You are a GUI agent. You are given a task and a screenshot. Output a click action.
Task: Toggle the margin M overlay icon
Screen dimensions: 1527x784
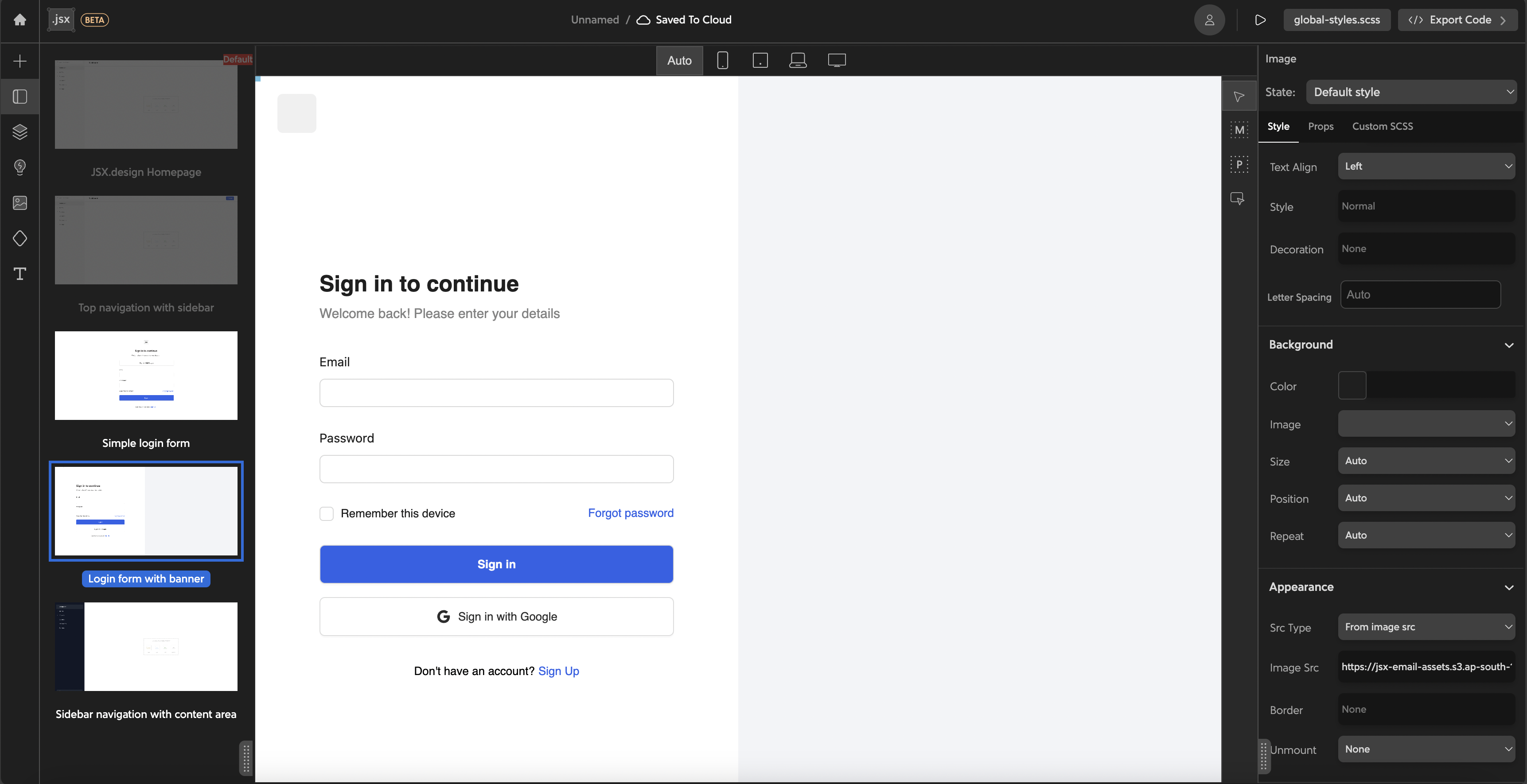click(1239, 130)
